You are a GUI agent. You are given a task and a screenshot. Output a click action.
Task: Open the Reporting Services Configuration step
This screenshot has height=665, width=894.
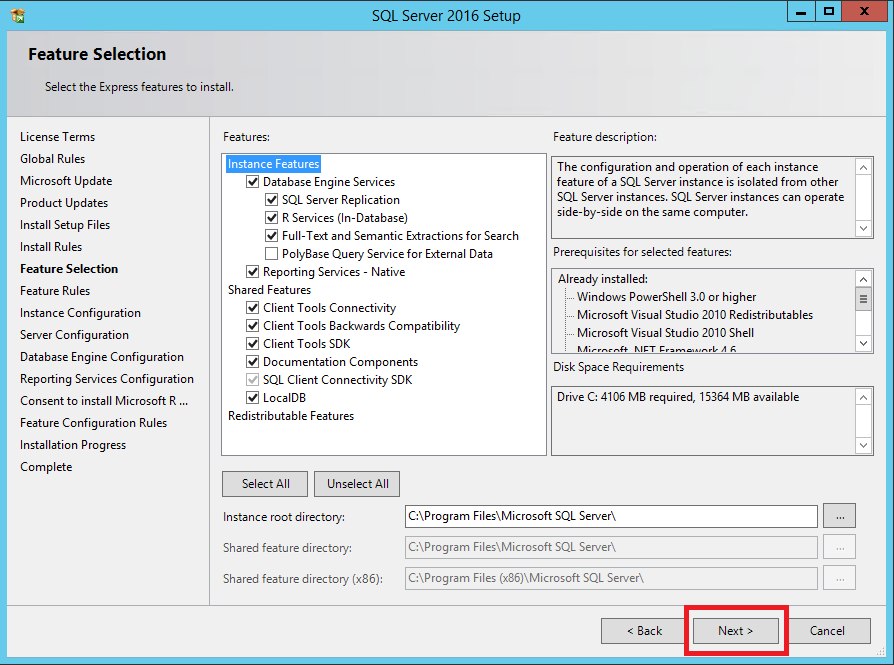pyautogui.click(x=107, y=379)
